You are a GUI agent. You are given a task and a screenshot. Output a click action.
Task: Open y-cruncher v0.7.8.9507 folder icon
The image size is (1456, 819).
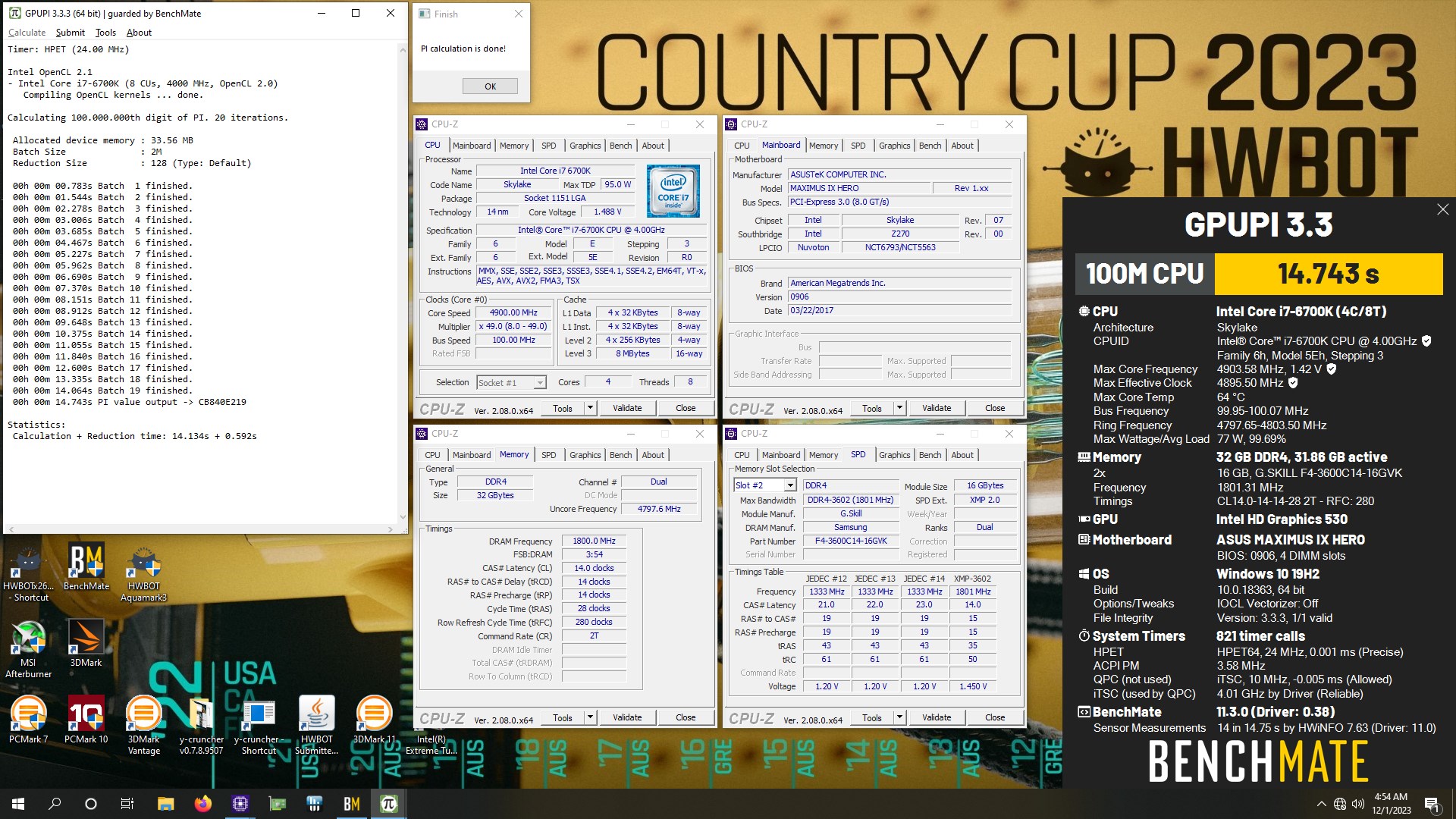click(201, 726)
